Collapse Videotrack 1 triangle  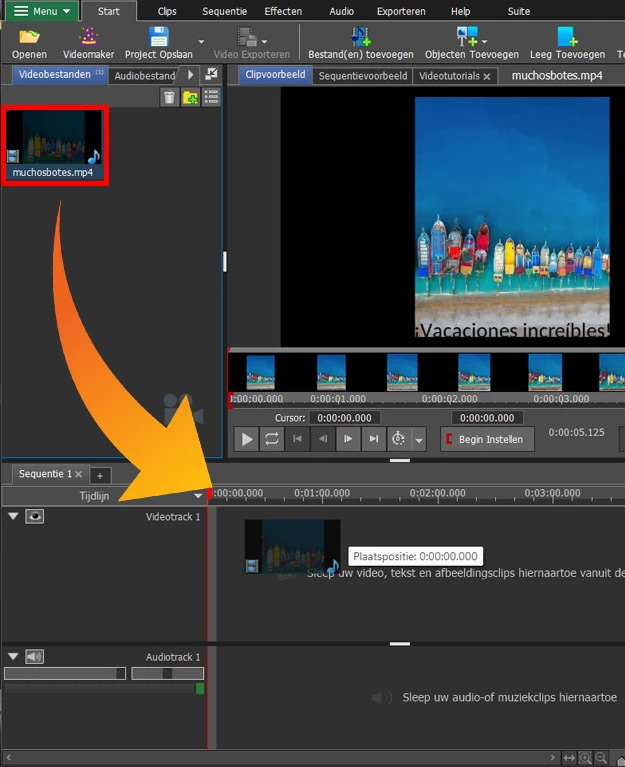(x=13, y=516)
